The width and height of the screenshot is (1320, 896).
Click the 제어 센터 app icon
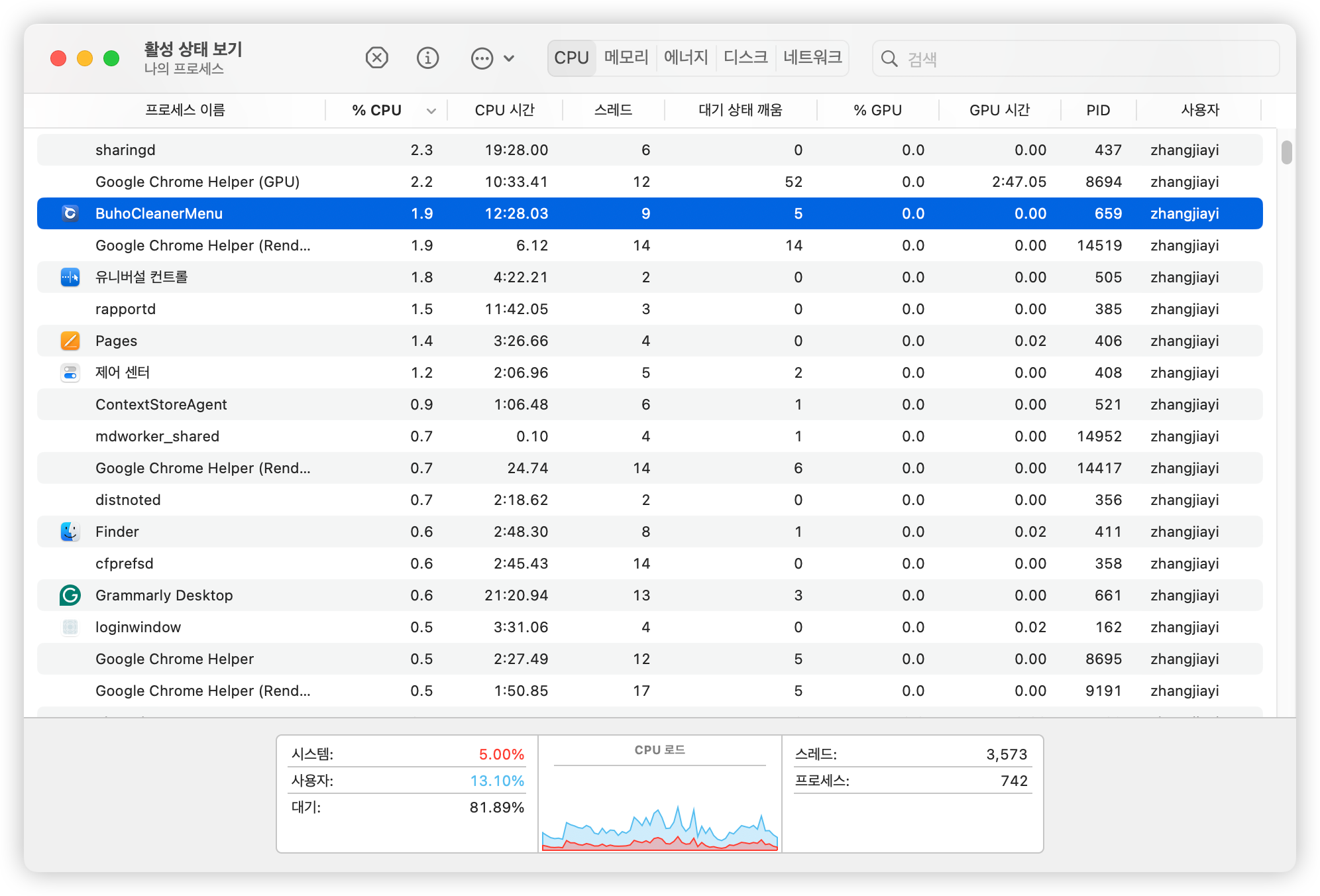[70, 372]
